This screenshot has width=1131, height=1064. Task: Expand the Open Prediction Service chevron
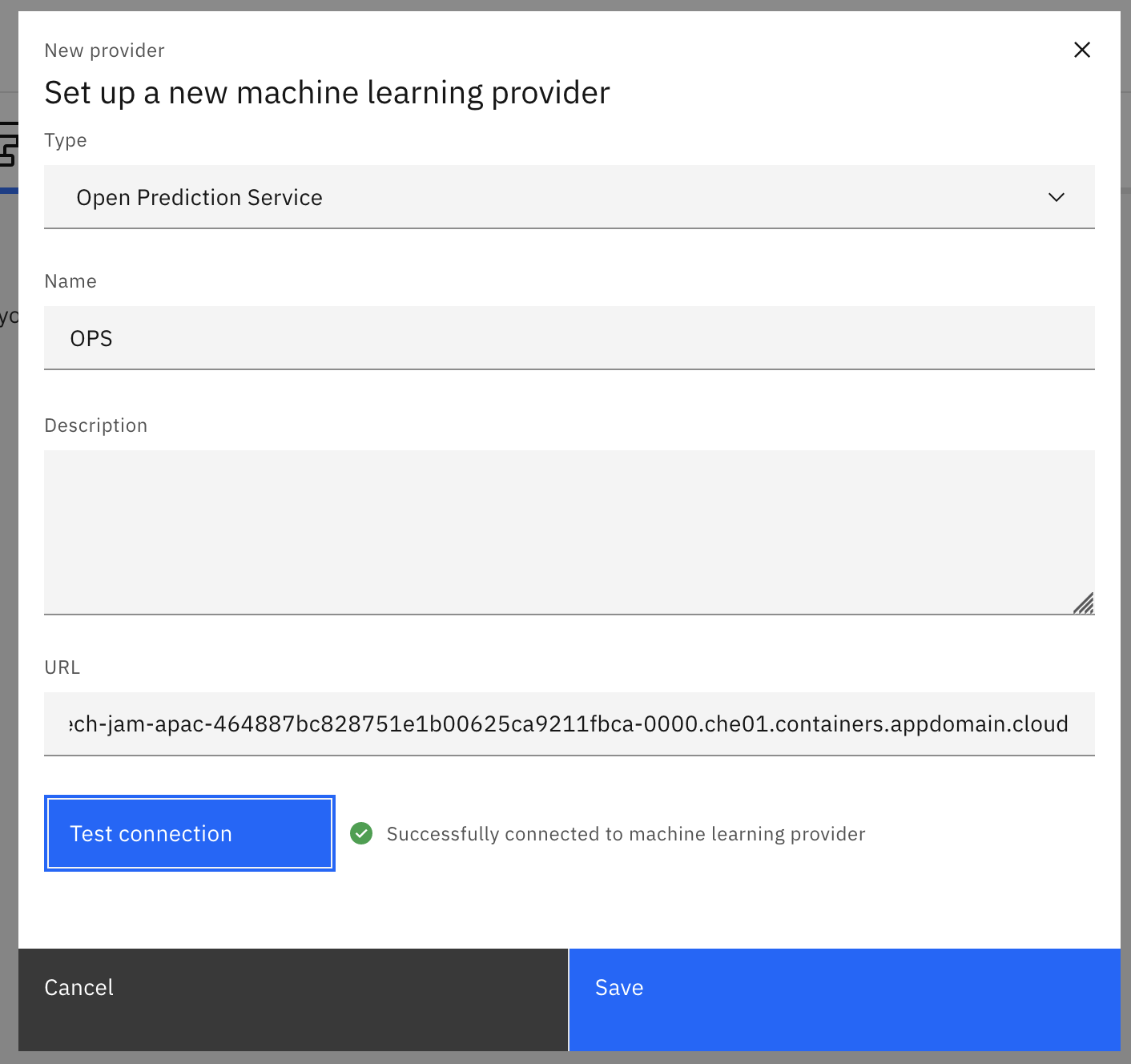point(1057,197)
